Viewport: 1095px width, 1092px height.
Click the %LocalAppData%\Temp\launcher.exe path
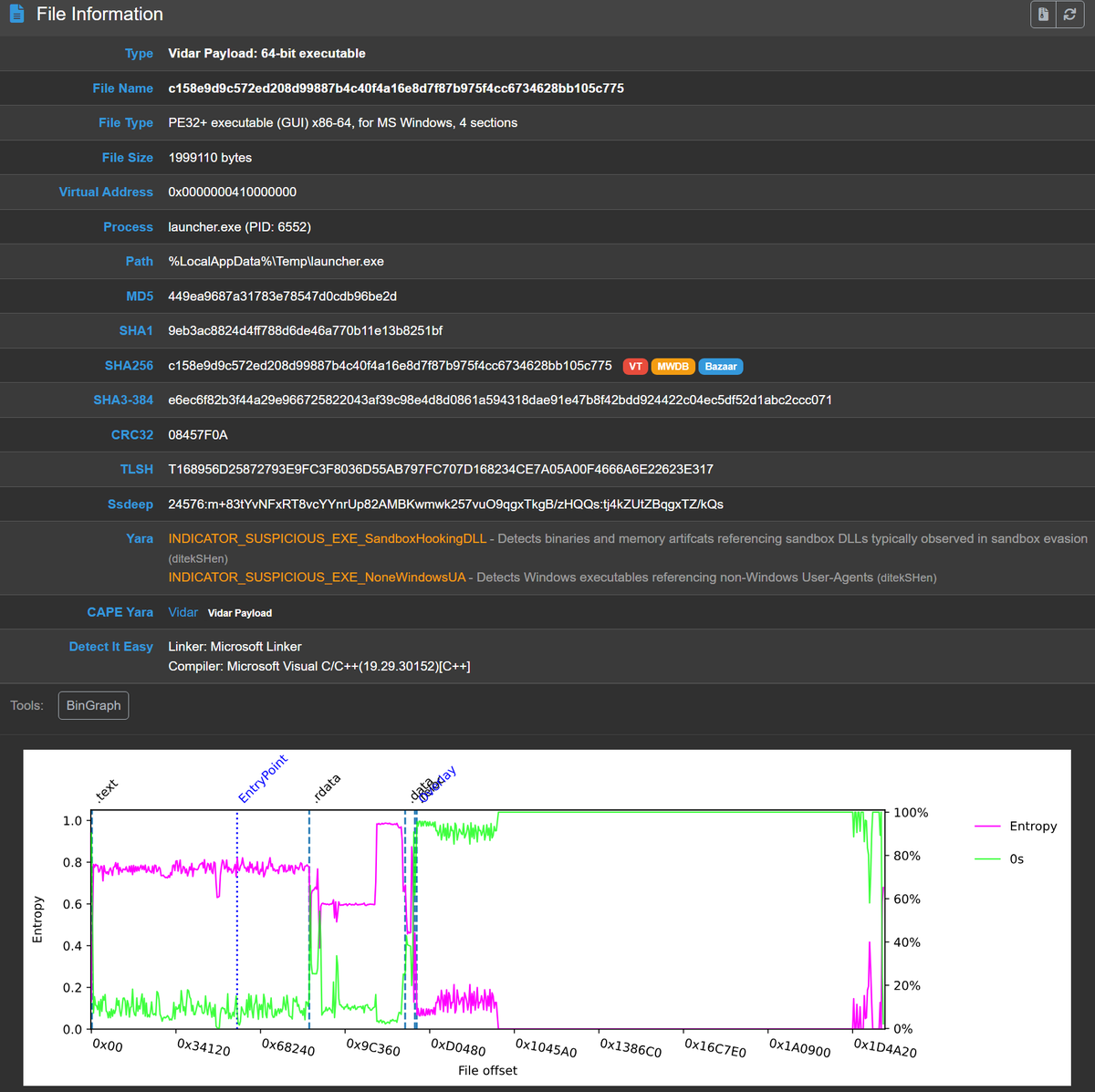coord(276,262)
